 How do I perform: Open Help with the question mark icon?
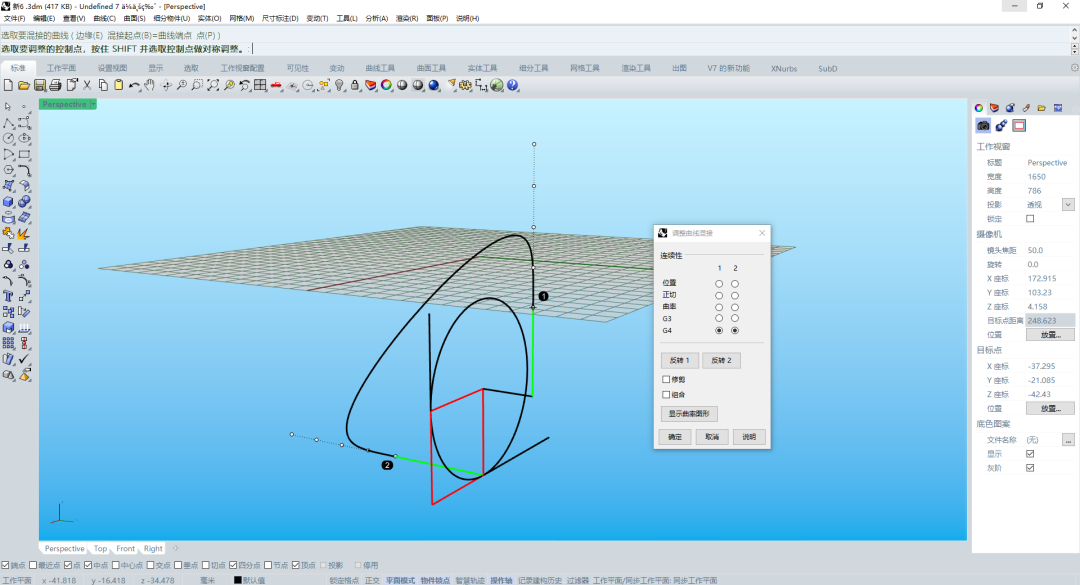(513, 85)
